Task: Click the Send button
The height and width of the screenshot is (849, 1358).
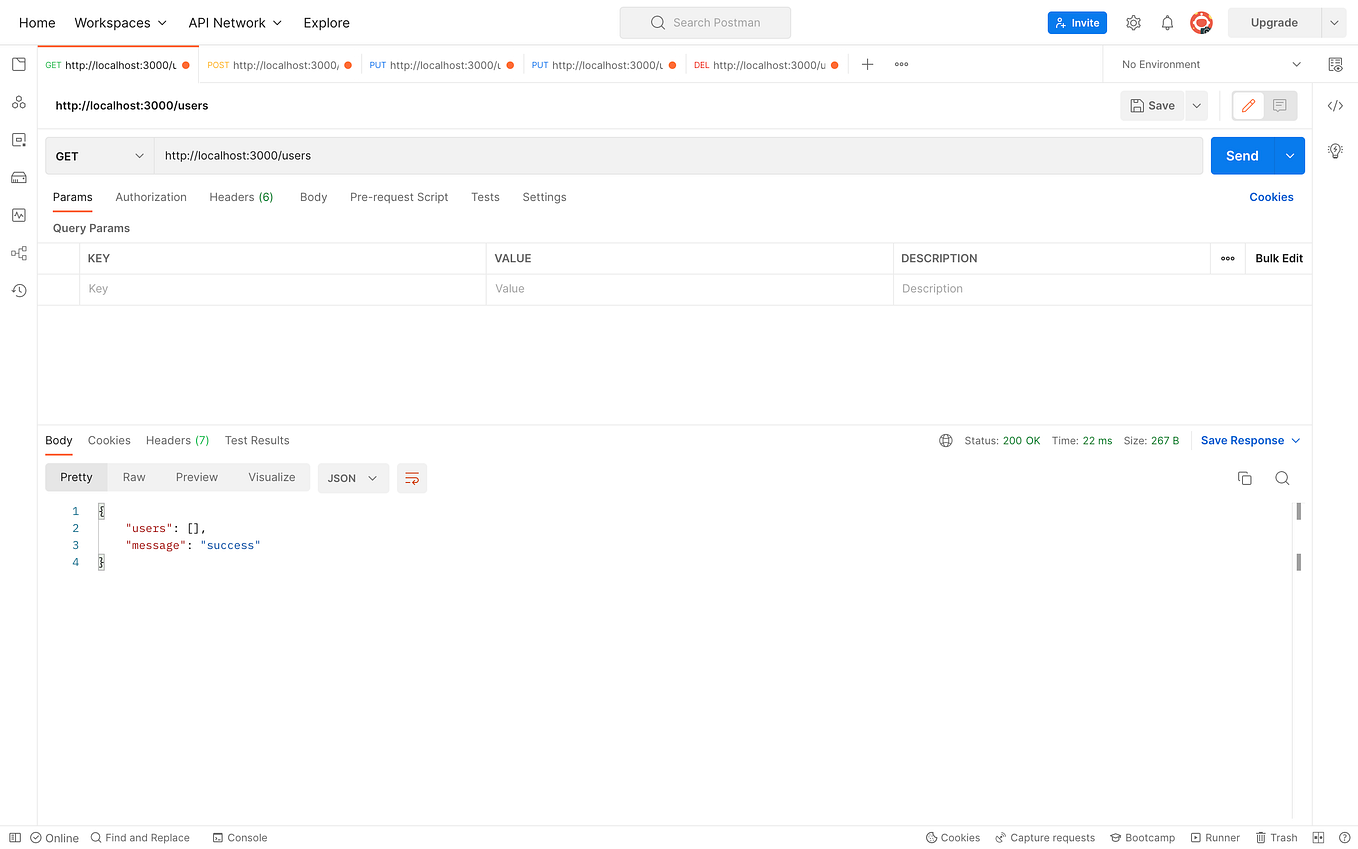Action: (1241, 155)
